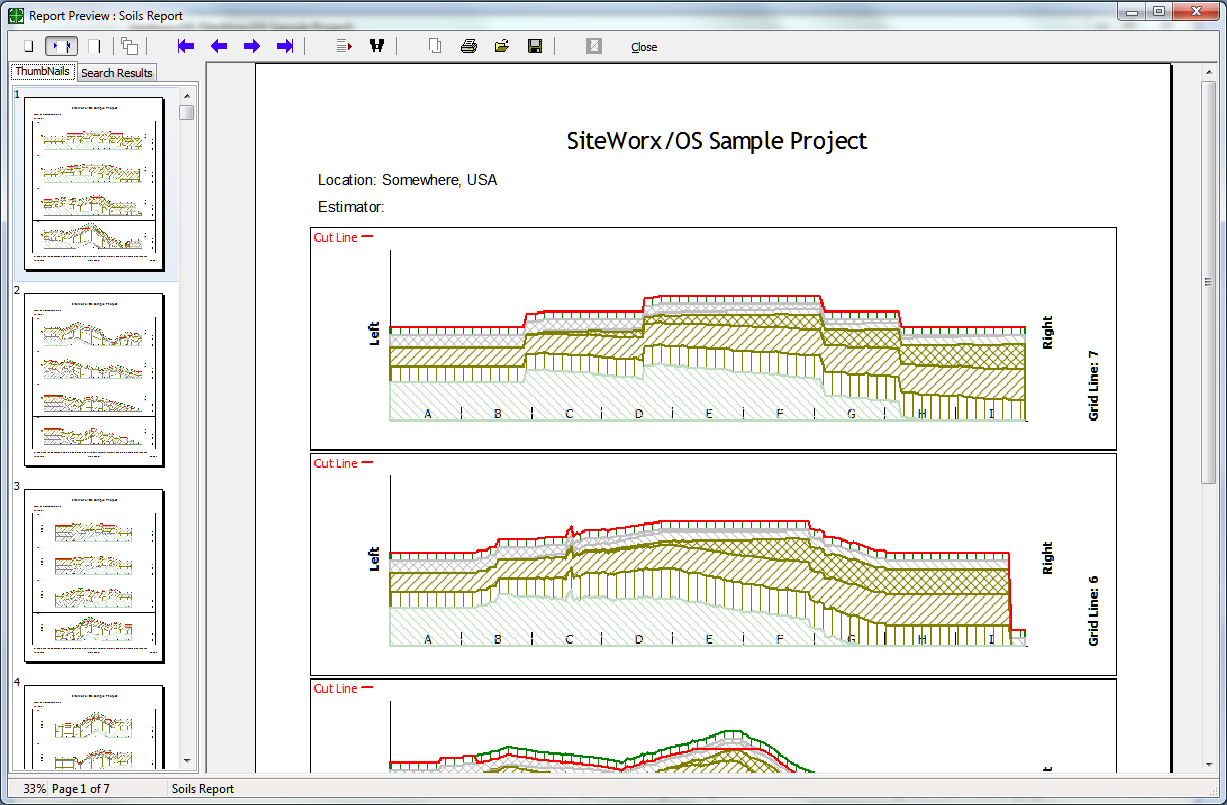Click the copy page icon

[x=435, y=46]
